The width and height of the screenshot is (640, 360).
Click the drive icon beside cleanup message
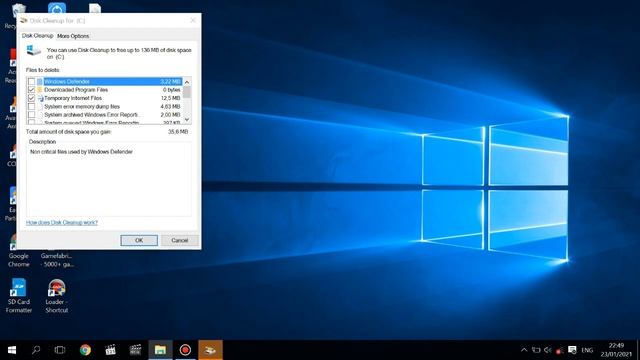pos(33,51)
